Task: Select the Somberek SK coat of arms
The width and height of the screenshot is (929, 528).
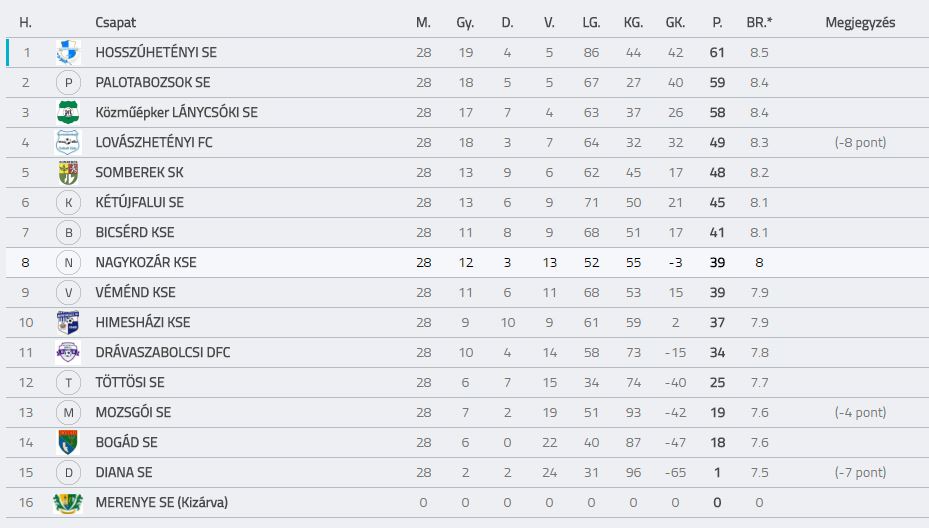Action: (68, 172)
